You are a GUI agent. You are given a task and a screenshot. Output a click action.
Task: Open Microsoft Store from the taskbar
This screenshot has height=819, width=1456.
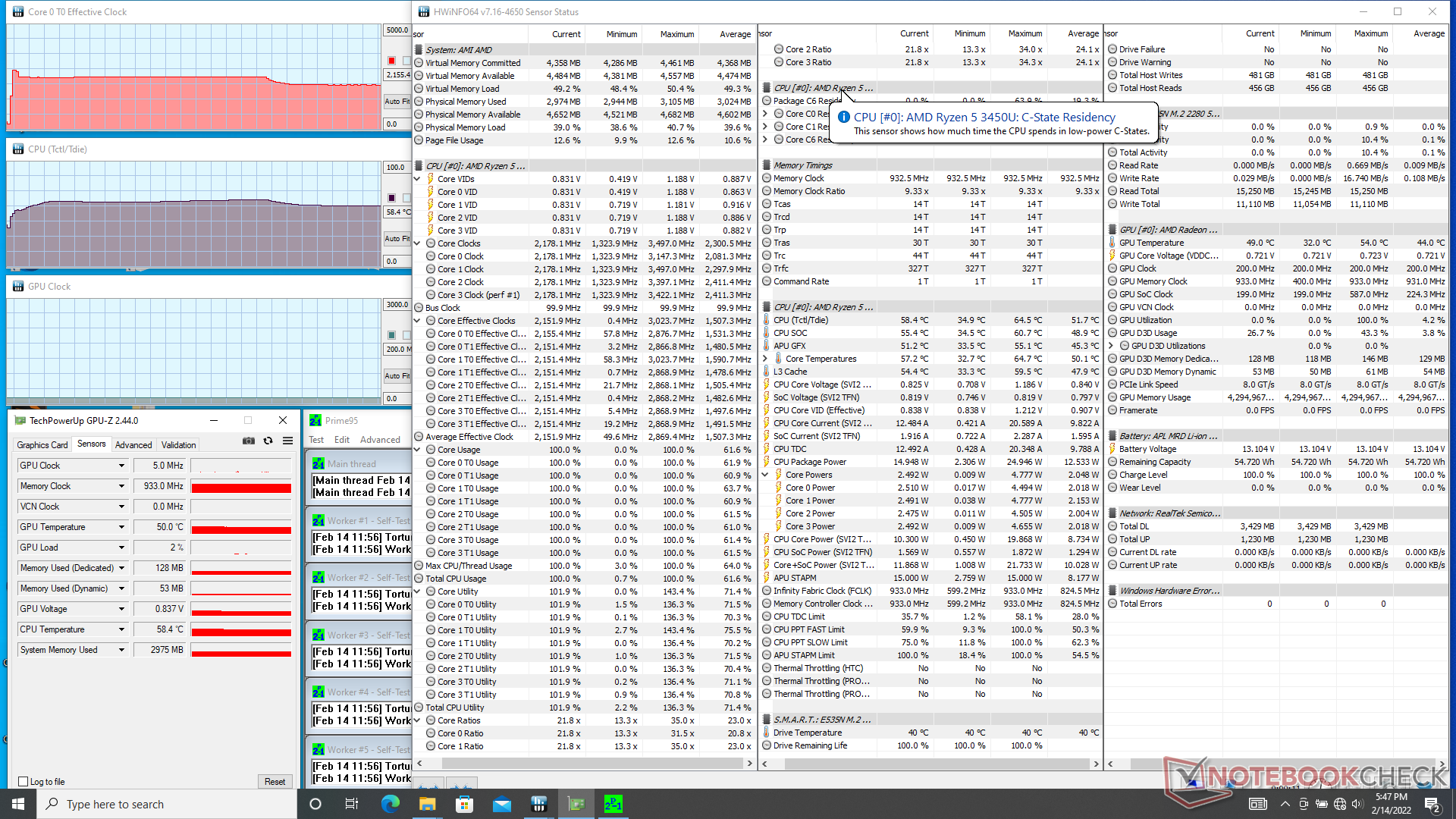(464, 804)
